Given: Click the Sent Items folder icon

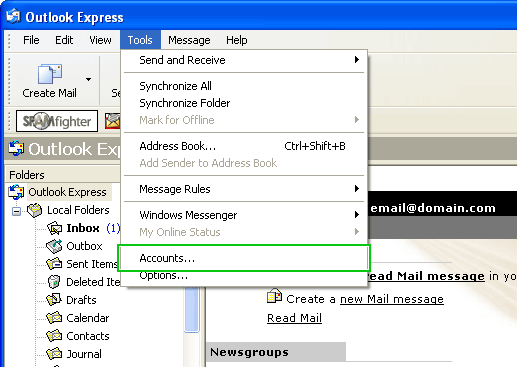Looking at the screenshot, I should (54, 264).
